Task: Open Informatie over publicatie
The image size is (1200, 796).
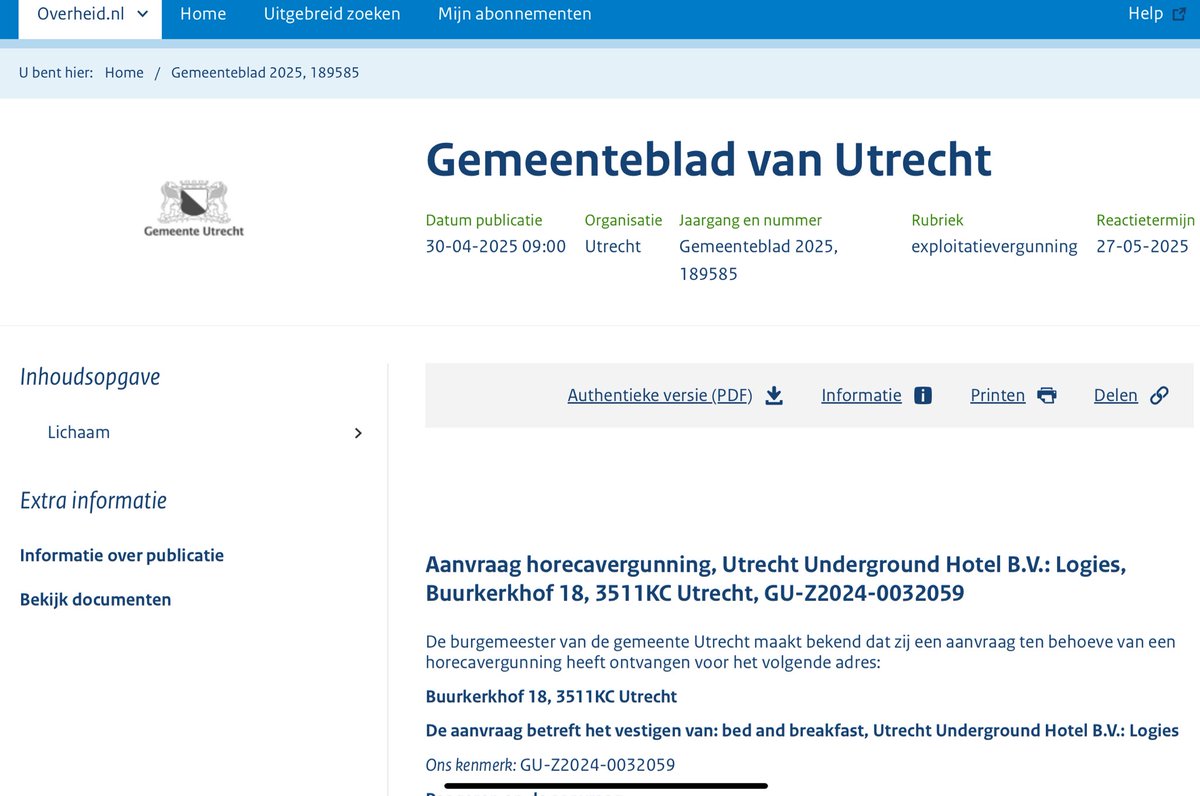Action: coord(122,555)
